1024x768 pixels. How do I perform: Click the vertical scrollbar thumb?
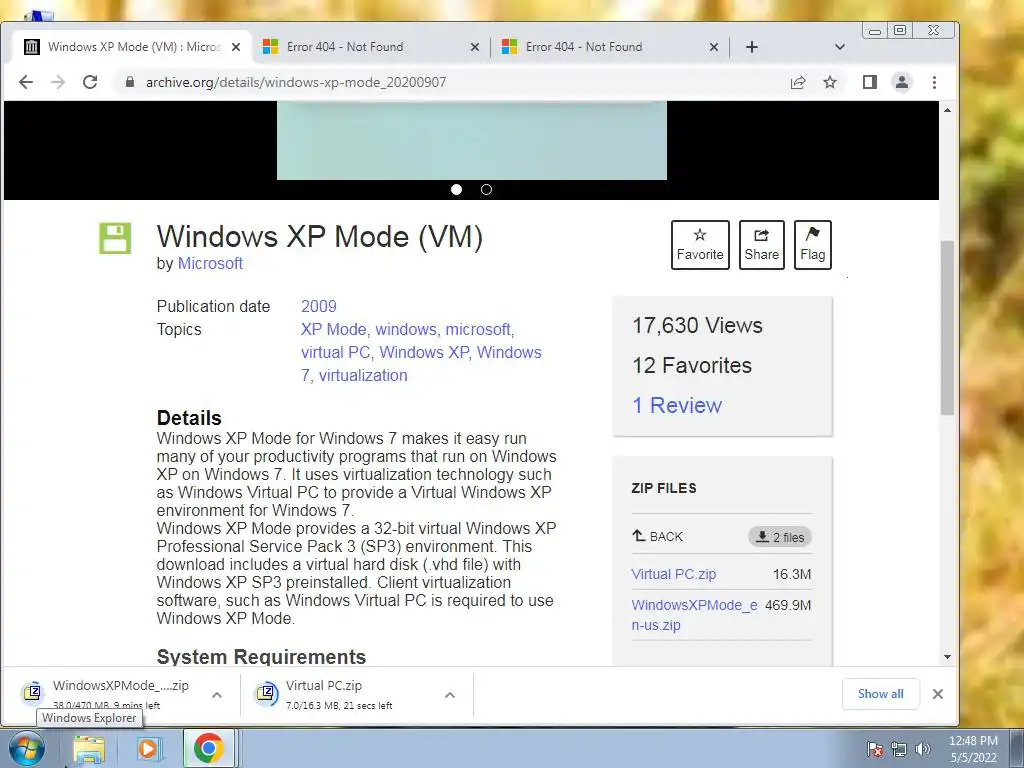[948, 327]
